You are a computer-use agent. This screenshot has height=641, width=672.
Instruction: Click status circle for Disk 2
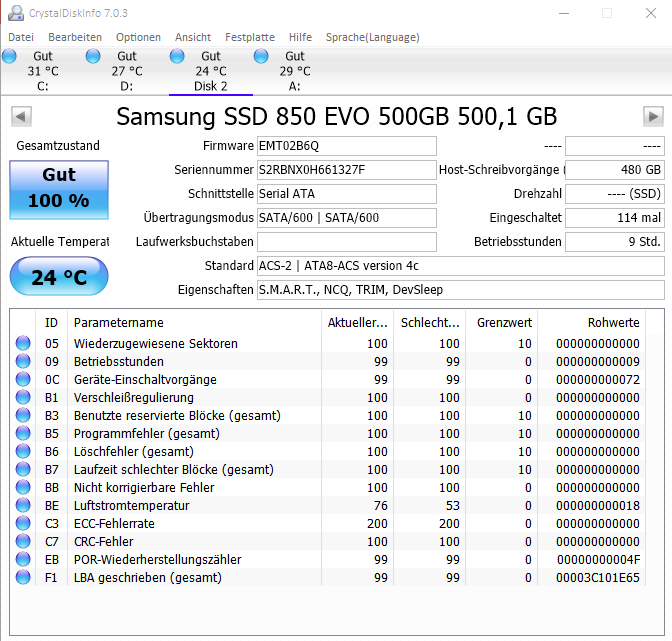pyautogui.click(x=177, y=56)
